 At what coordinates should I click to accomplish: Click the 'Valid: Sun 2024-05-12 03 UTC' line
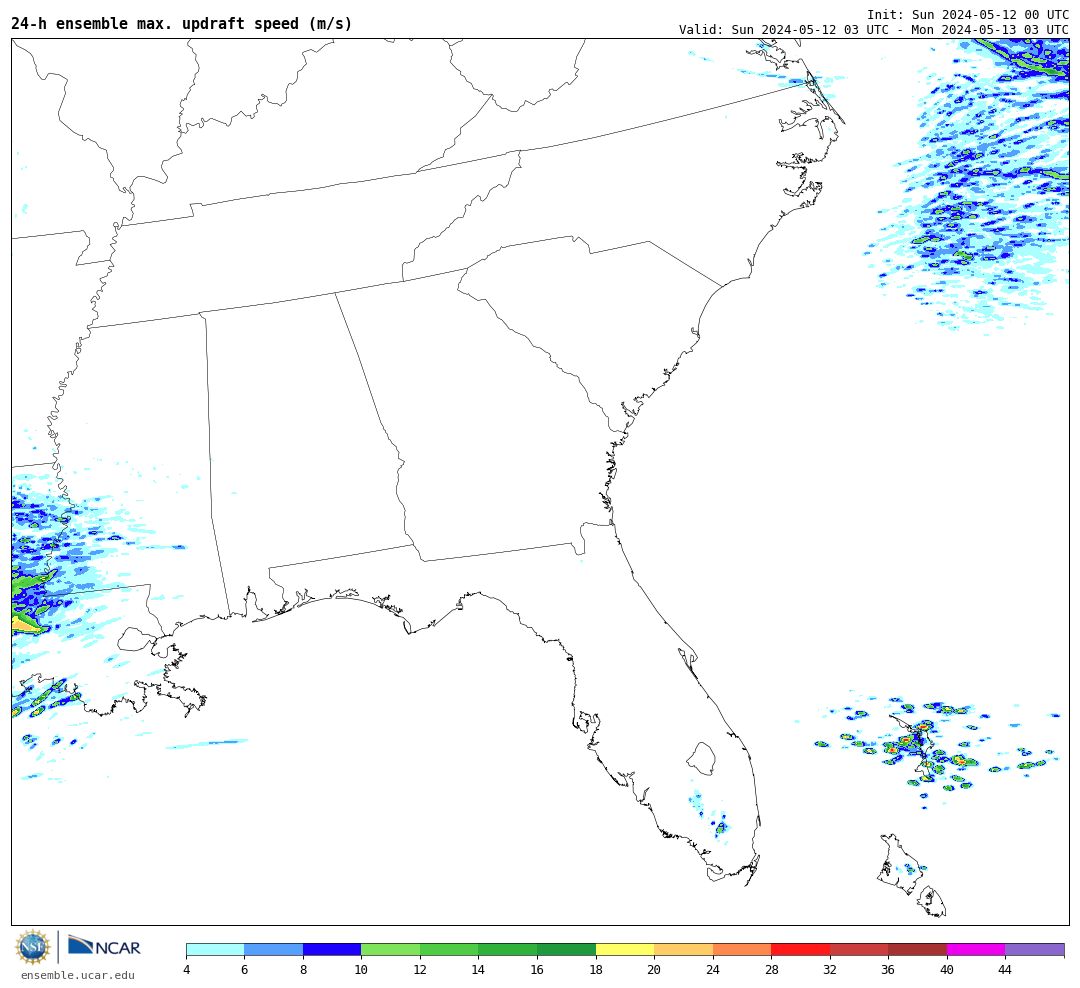coord(784,30)
